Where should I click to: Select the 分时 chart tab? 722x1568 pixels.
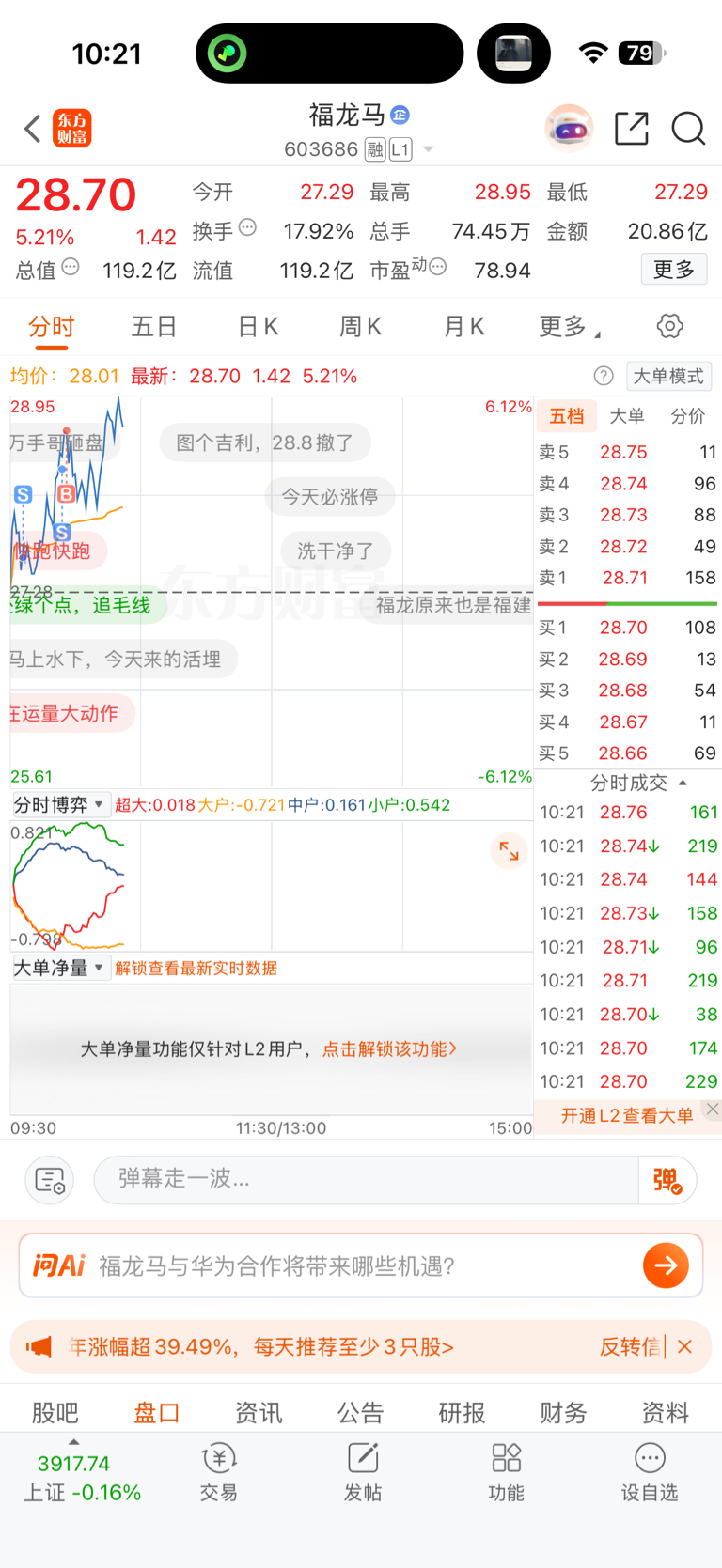51,327
